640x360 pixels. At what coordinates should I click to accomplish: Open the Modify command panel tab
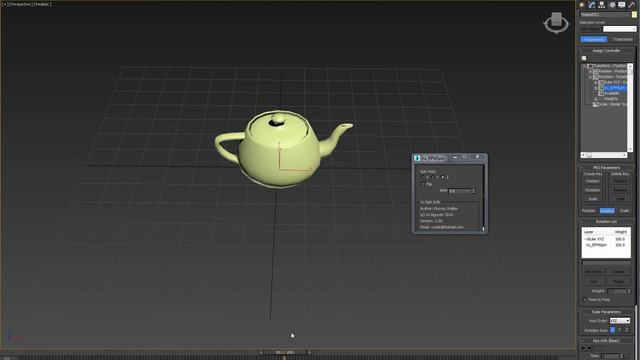[591, 5]
